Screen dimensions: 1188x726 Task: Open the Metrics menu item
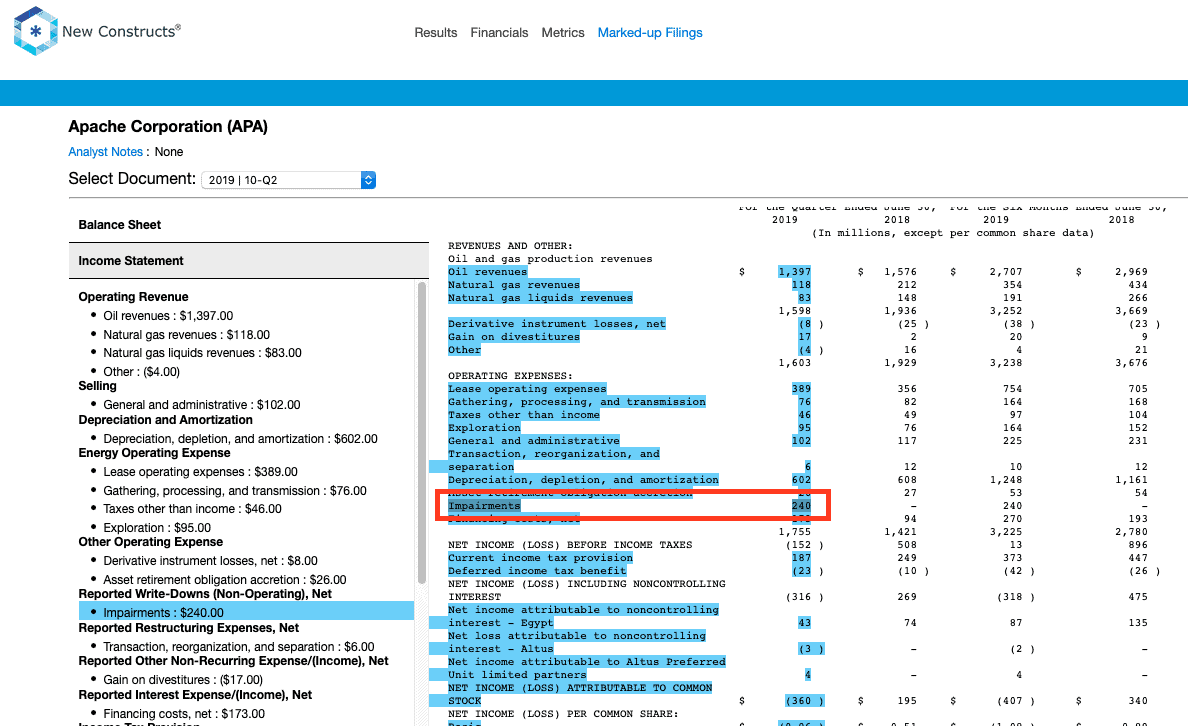563,33
